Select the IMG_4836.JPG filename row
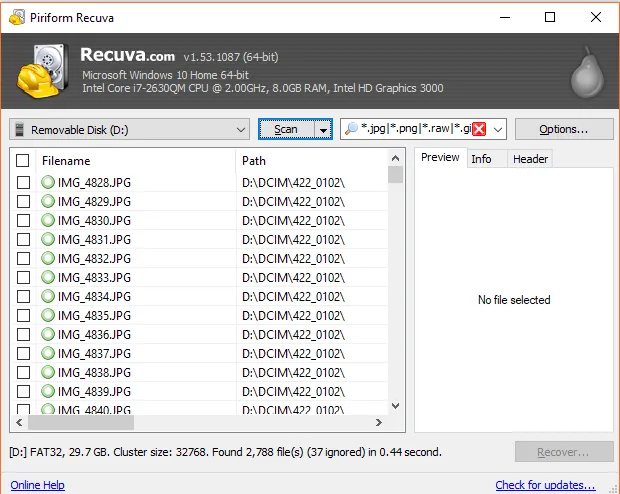This screenshot has width=620, height=494. coord(95,335)
